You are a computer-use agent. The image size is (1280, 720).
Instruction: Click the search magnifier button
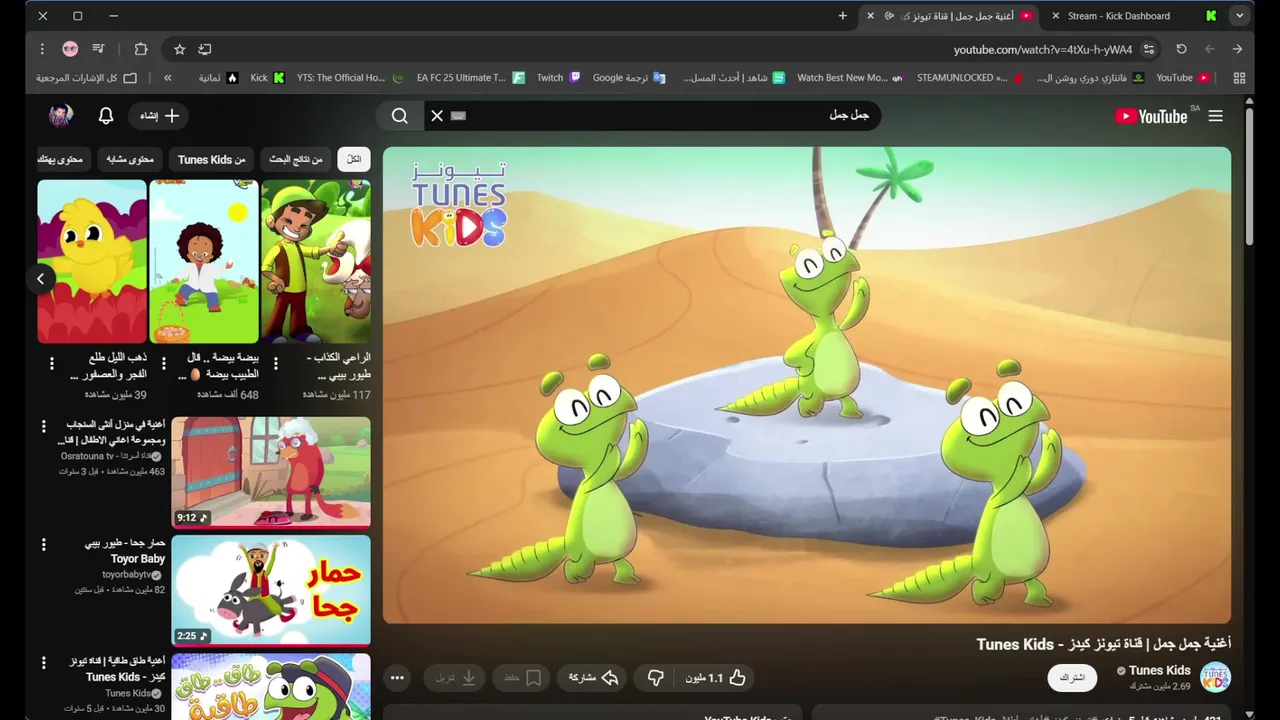(399, 116)
